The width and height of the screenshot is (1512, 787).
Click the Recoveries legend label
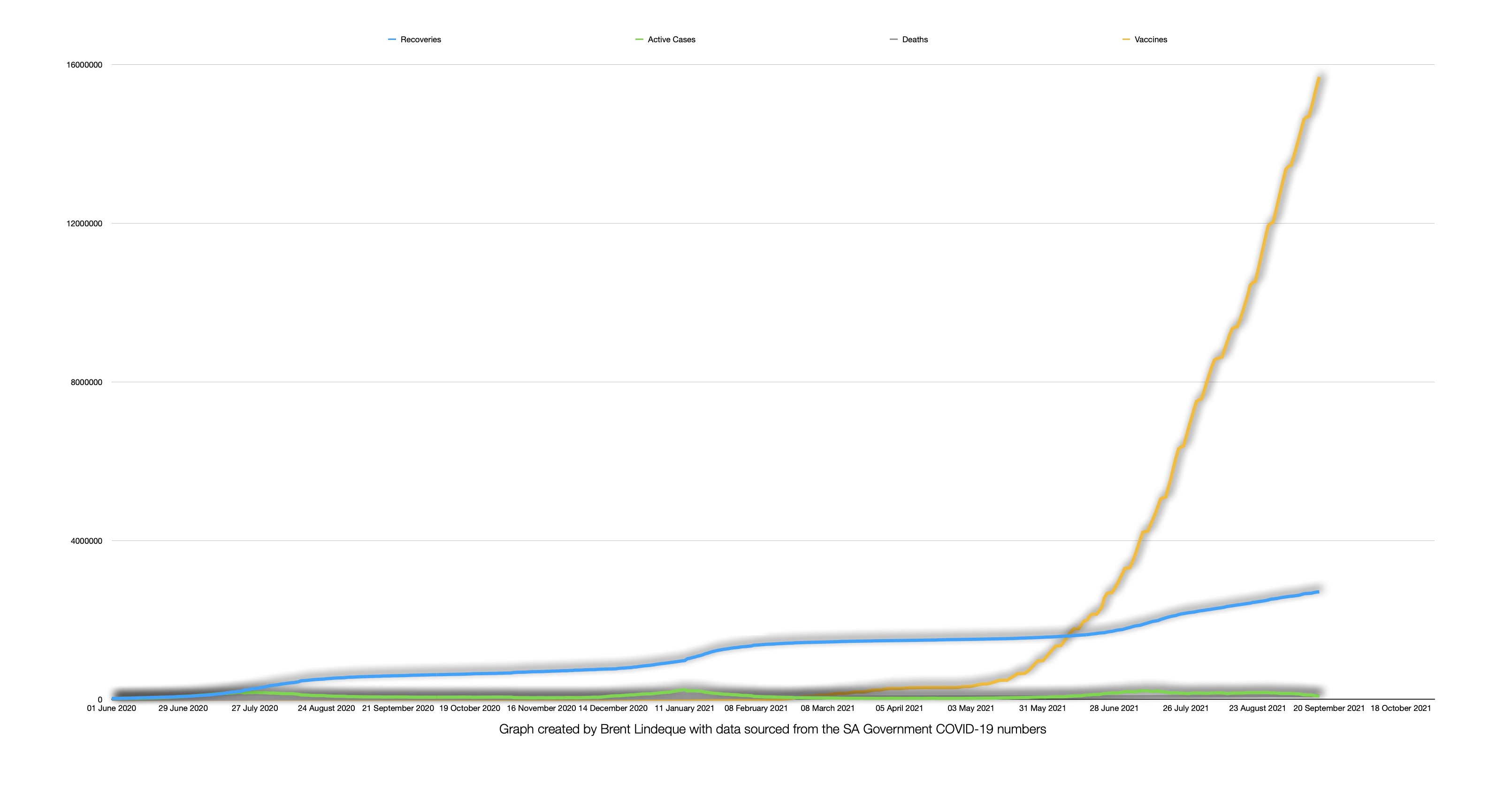tap(420, 39)
